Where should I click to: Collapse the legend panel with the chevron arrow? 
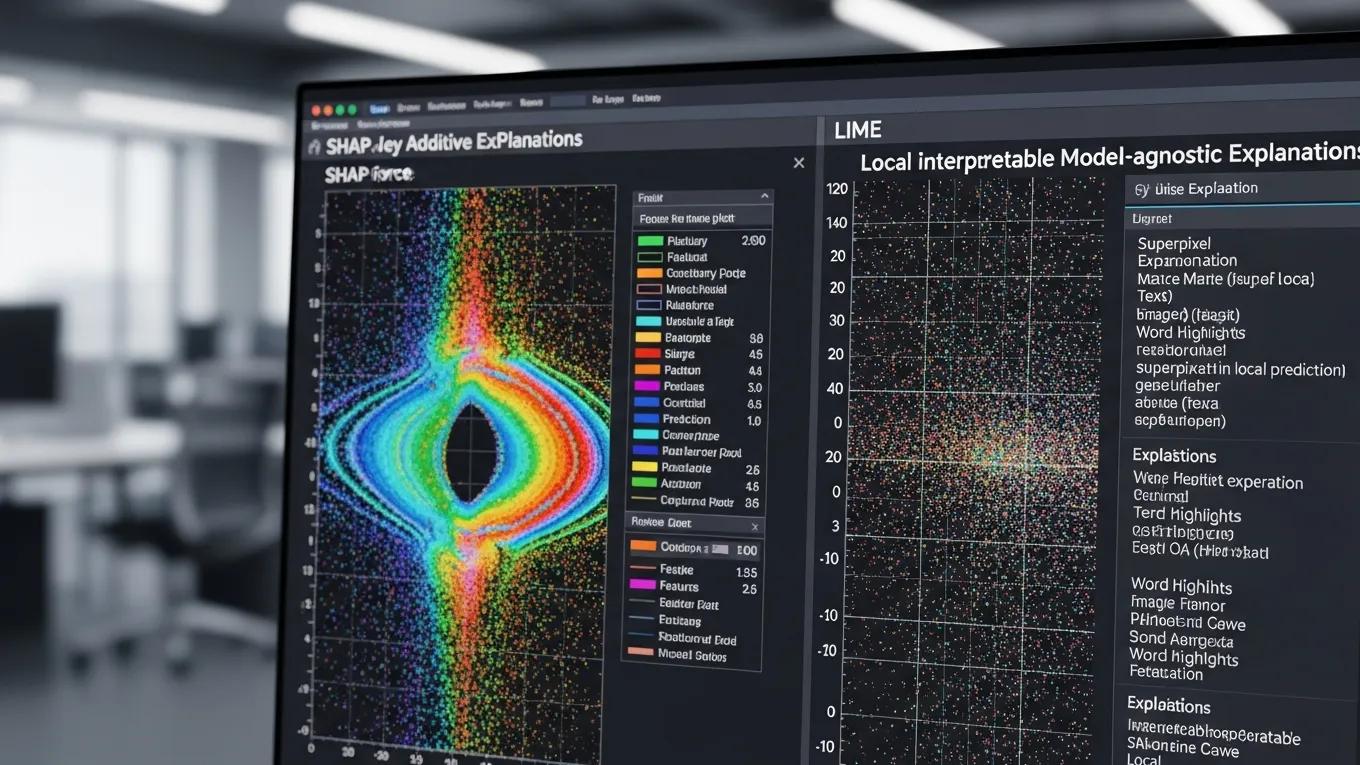[765, 197]
